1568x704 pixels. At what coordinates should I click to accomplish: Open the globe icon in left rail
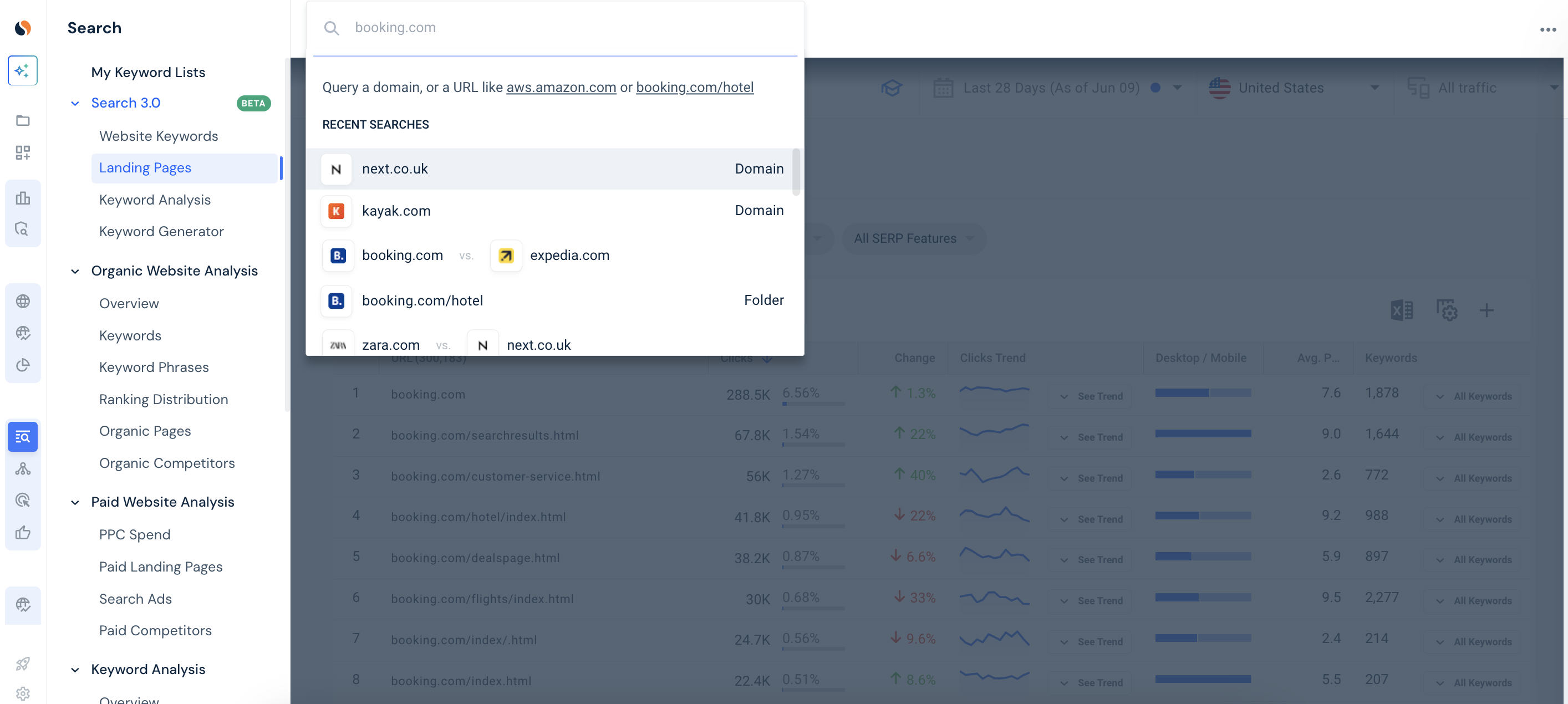pyautogui.click(x=23, y=301)
